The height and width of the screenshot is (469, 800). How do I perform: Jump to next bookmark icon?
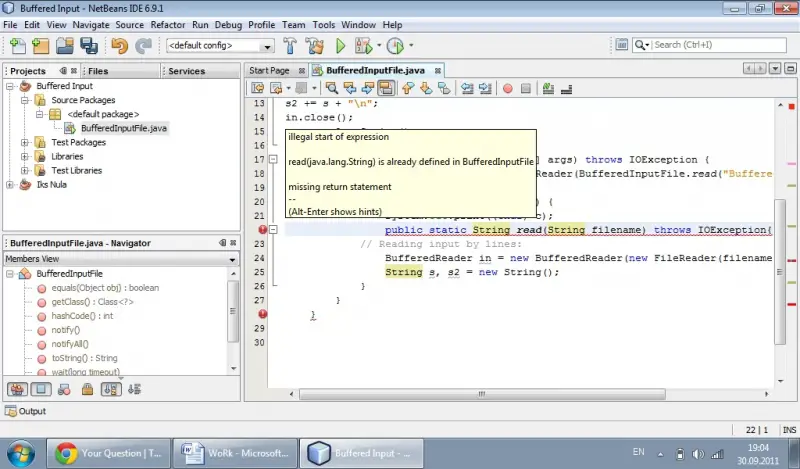tap(426, 88)
